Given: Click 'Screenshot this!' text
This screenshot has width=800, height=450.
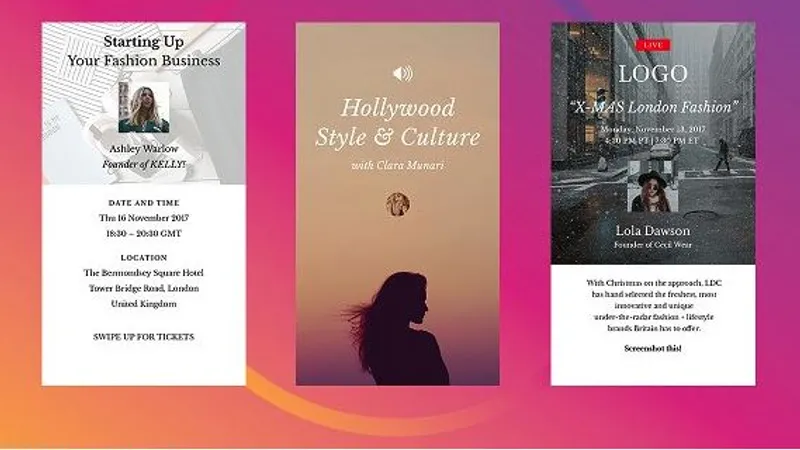Looking at the screenshot, I should [x=653, y=348].
